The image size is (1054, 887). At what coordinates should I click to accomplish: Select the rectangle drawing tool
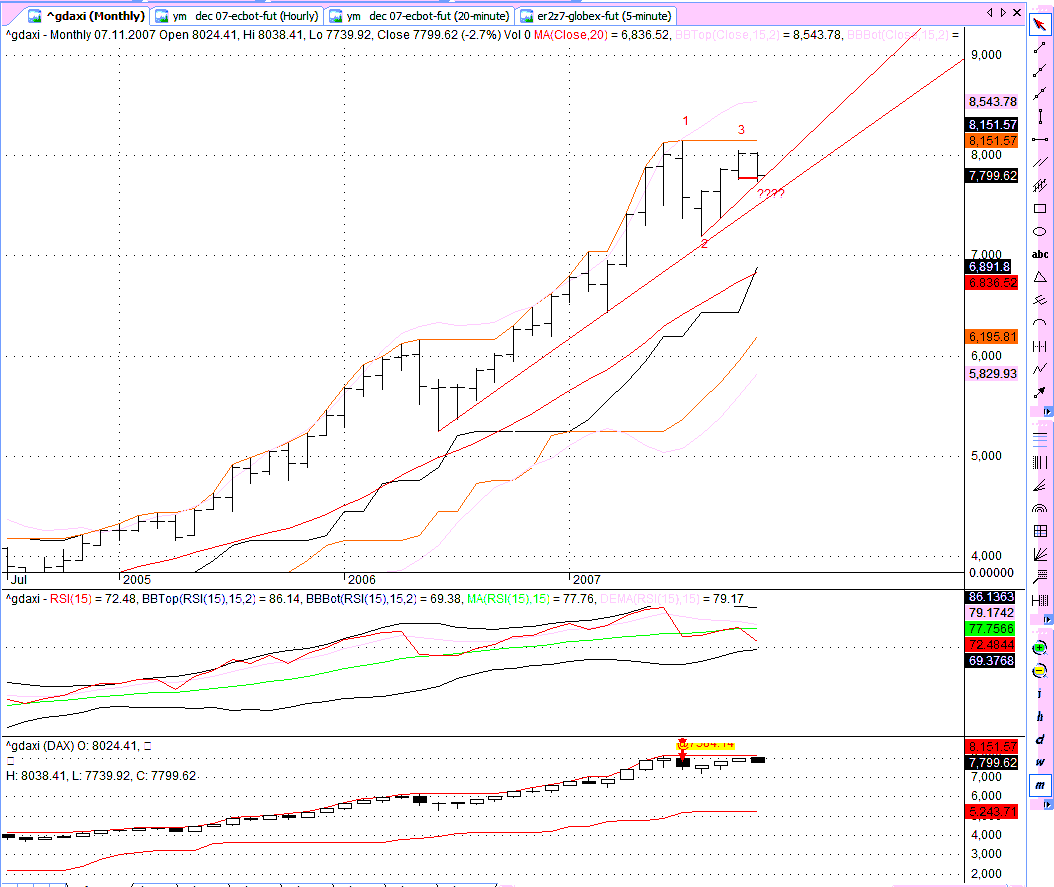click(1040, 208)
